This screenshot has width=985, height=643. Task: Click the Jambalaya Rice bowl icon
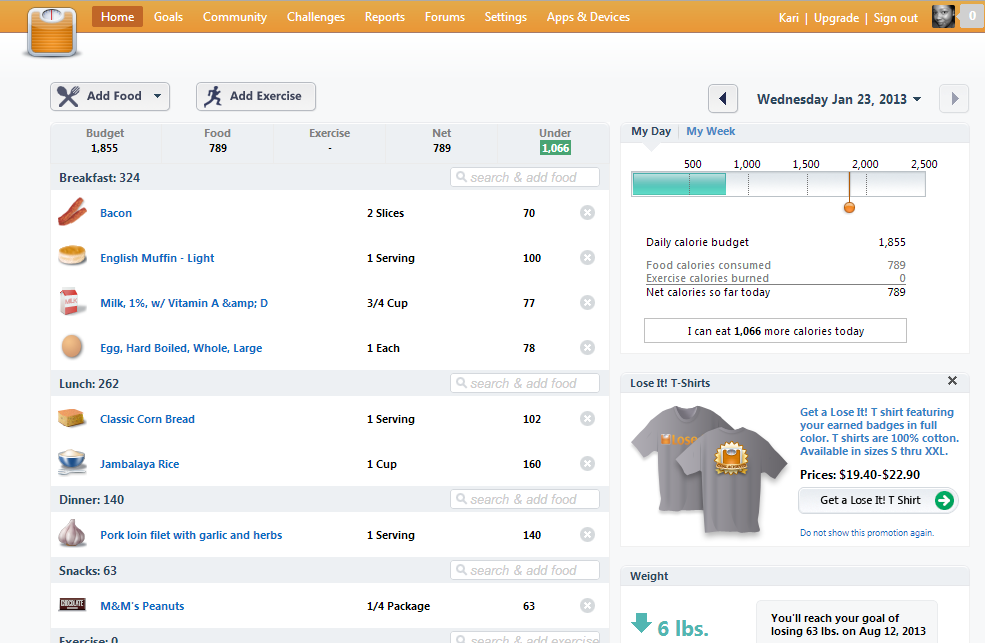point(72,462)
